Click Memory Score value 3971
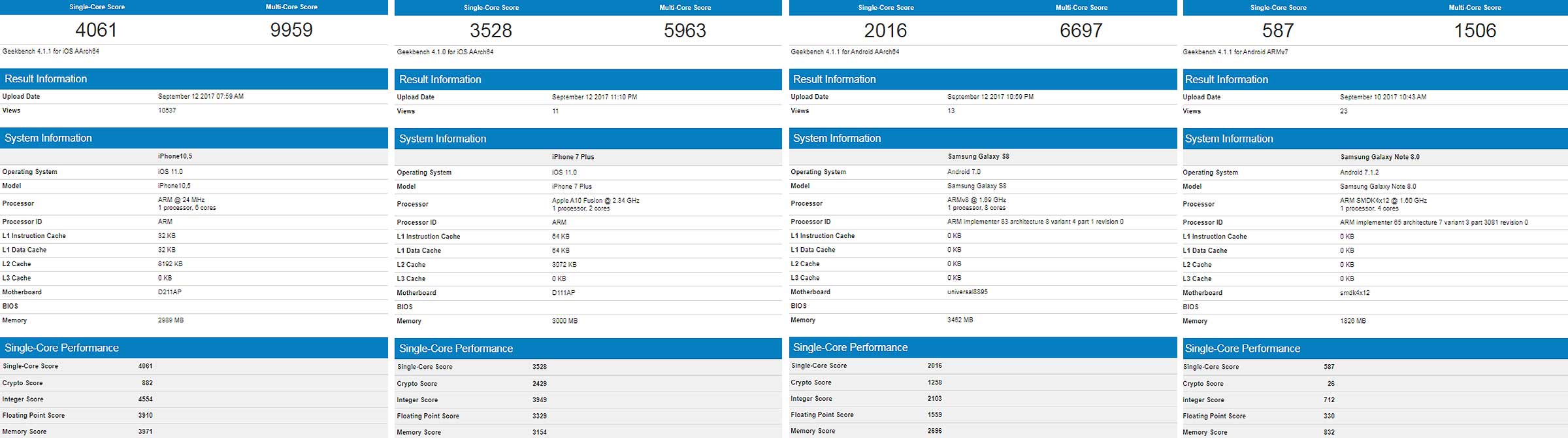 145,431
